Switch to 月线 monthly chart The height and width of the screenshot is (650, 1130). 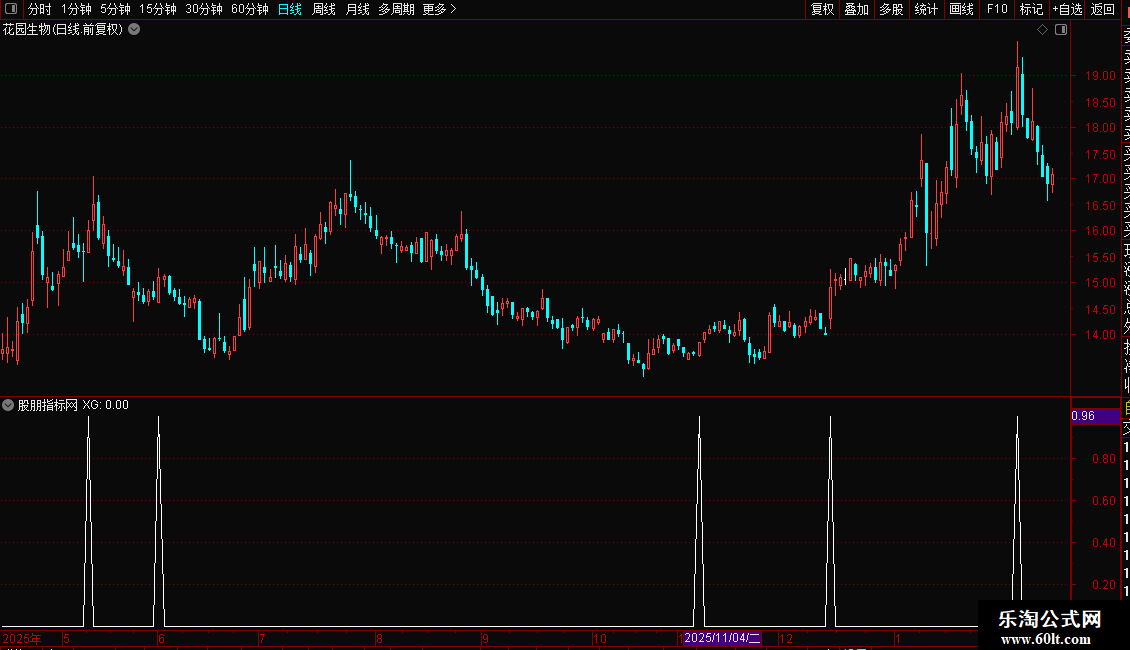click(357, 9)
